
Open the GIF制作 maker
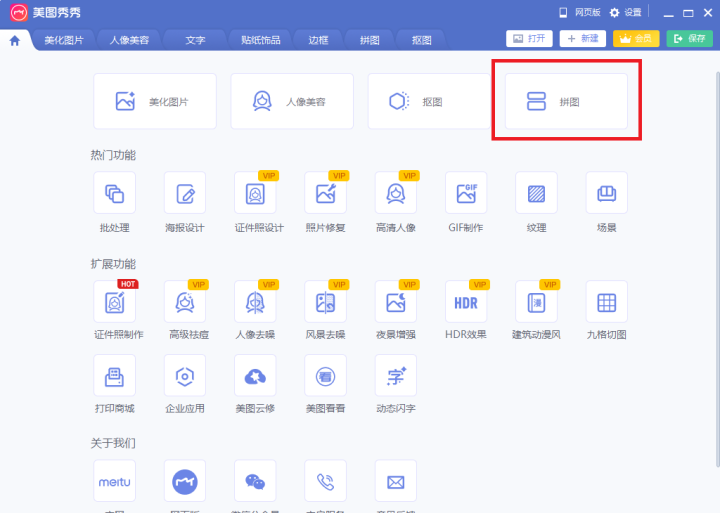pos(466,193)
